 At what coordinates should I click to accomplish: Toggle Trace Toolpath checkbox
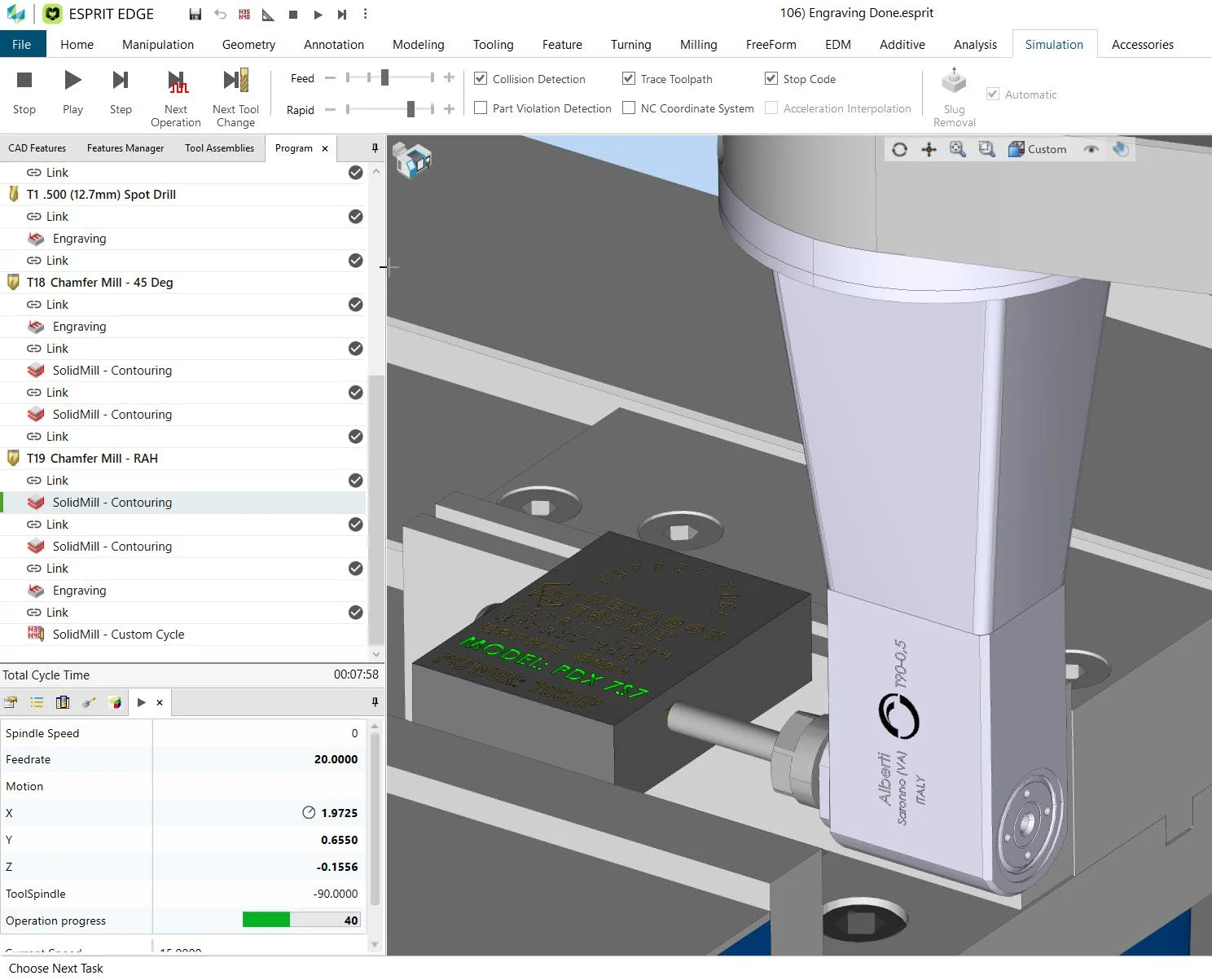coord(629,78)
